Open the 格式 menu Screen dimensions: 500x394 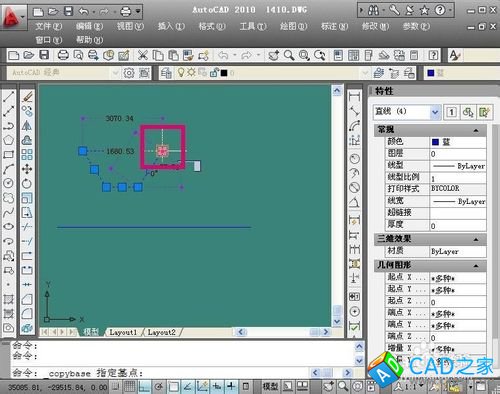[x=212, y=26]
